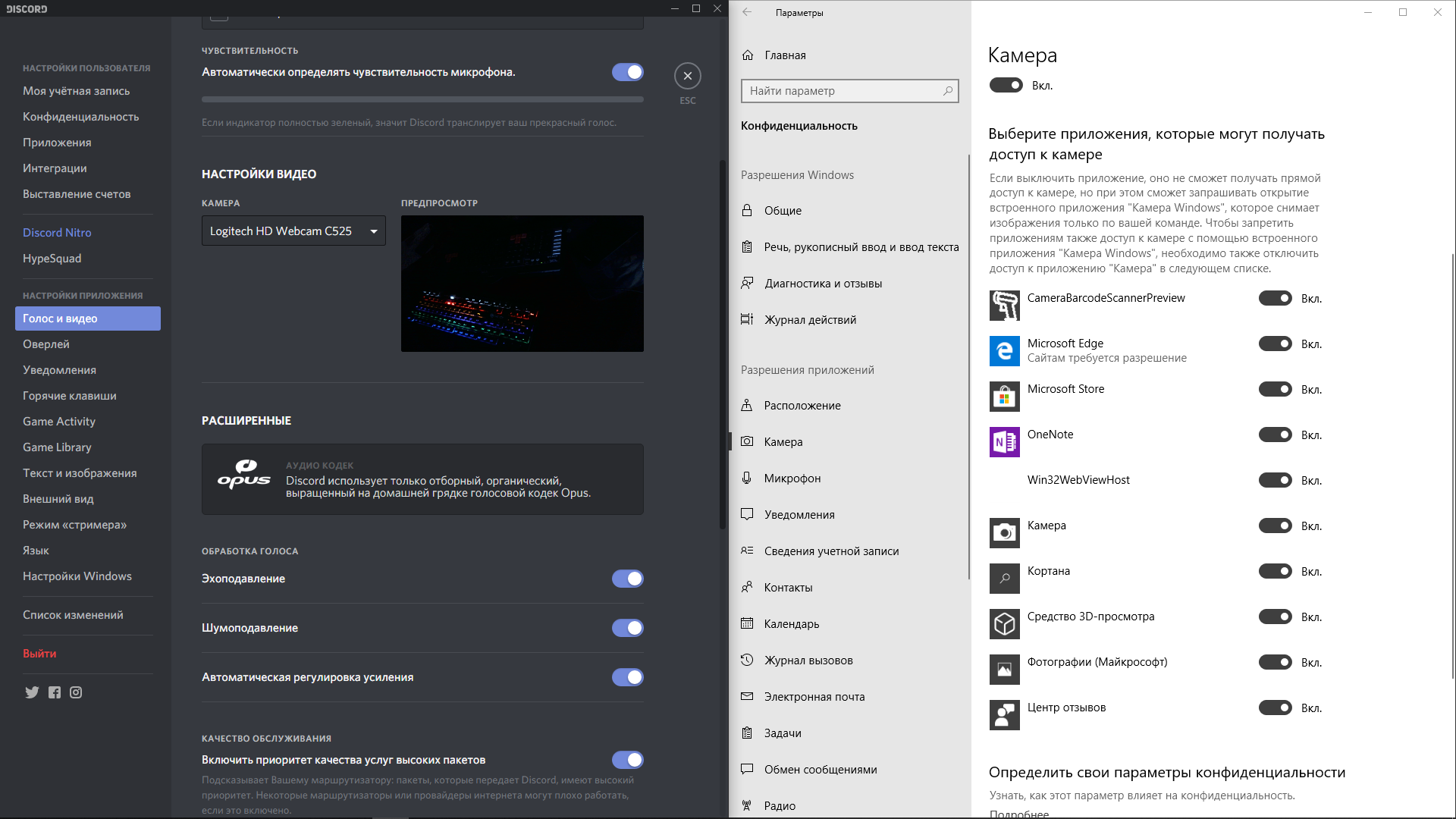This screenshot has width=1456, height=819.
Task: Click the home icon next to Главная
Action: coord(748,55)
